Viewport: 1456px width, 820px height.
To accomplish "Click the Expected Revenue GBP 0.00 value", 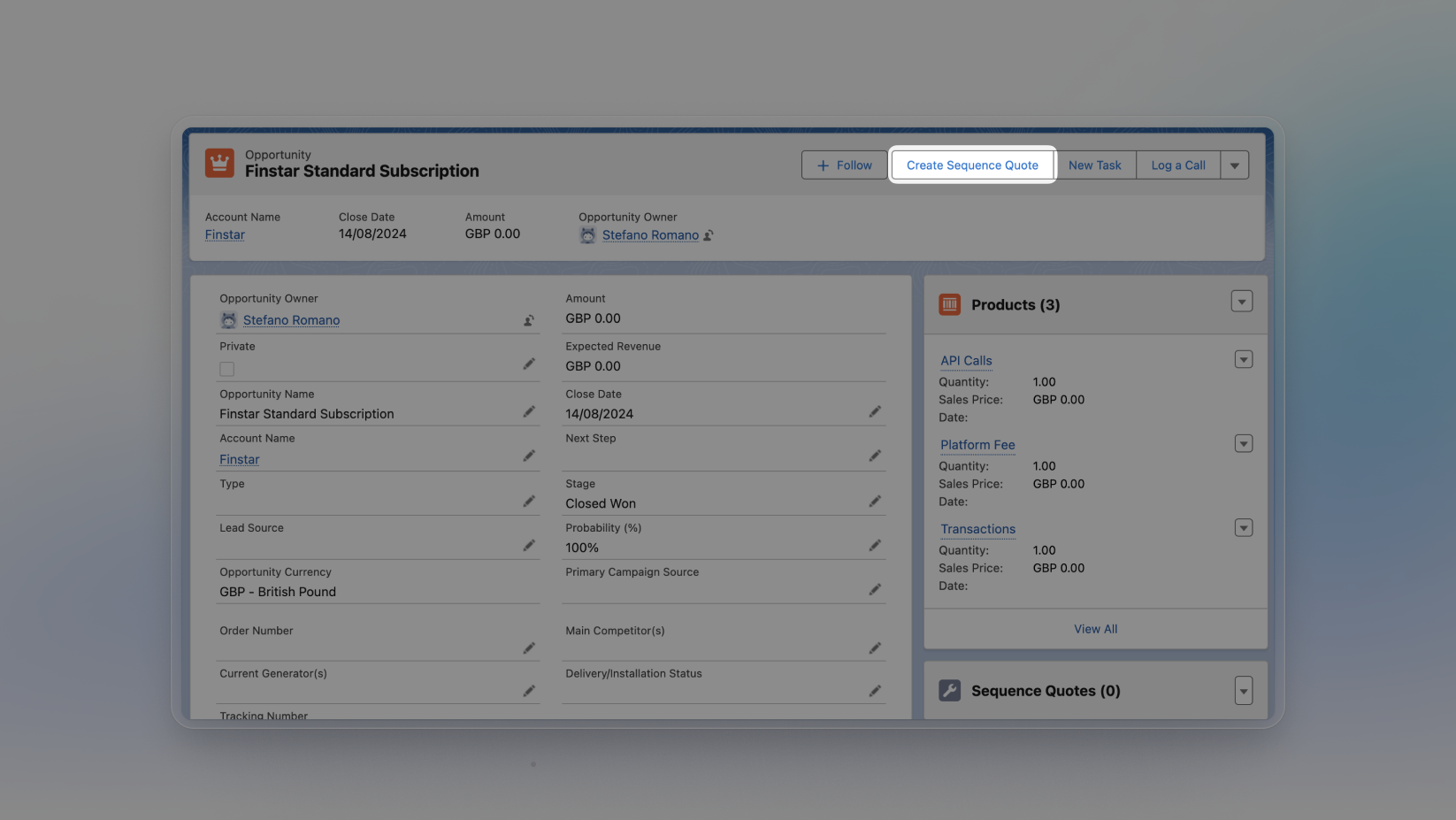I will pyautogui.click(x=594, y=366).
